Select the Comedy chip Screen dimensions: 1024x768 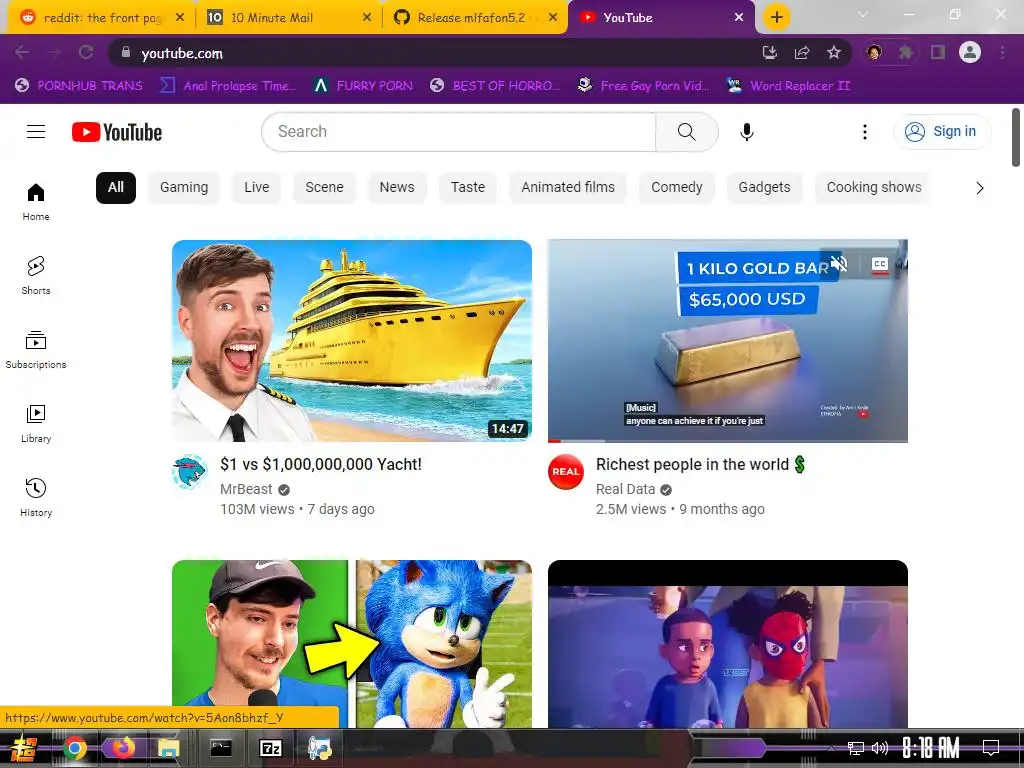[677, 188]
